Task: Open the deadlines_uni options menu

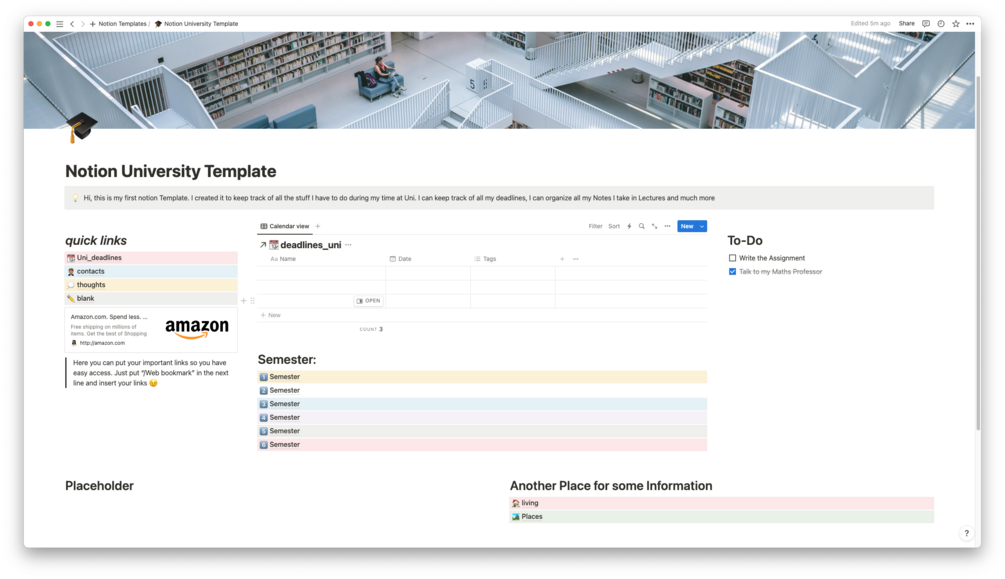Action: pyautogui.click(x=348, y=245)
